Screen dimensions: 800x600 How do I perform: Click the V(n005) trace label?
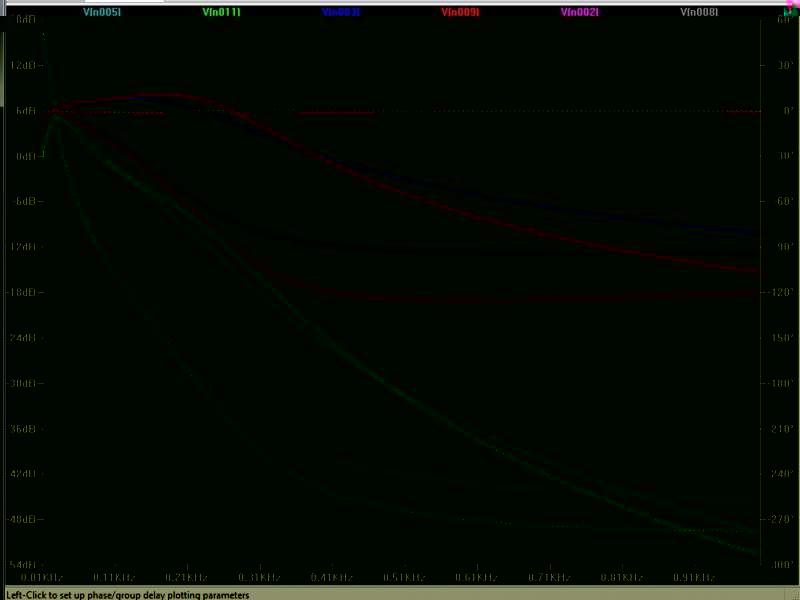[102, 12]
